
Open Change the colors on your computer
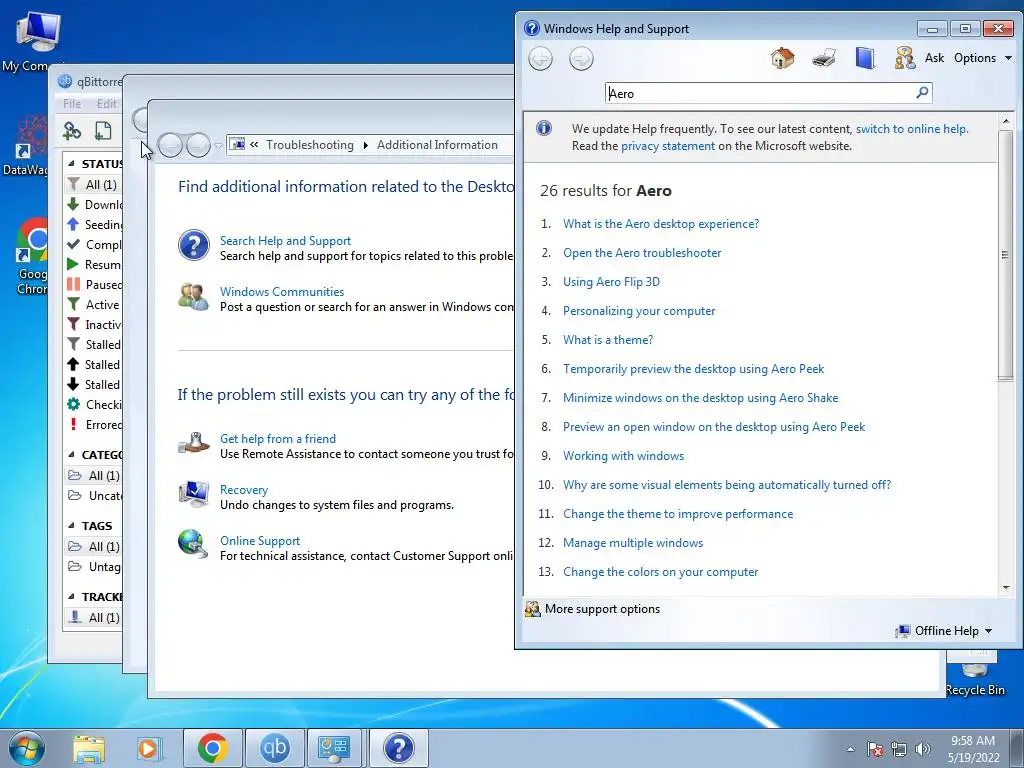click(660, 572)
